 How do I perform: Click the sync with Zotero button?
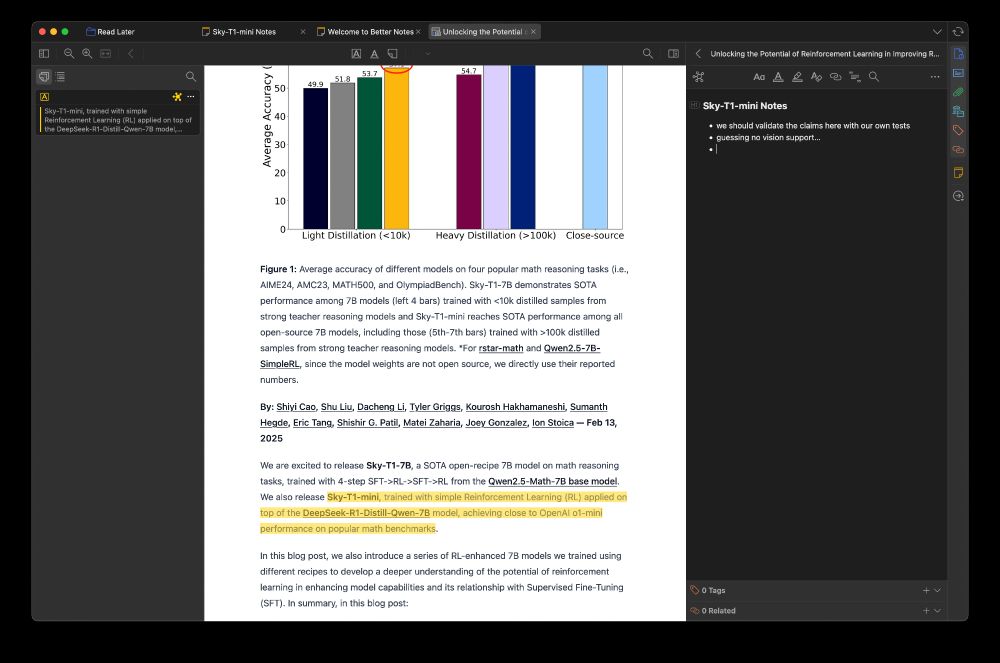[958, 32]
